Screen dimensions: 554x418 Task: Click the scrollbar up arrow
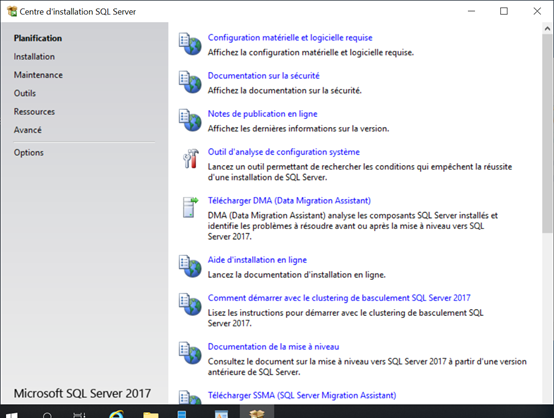pyautogui.click(x=547, y=29)
